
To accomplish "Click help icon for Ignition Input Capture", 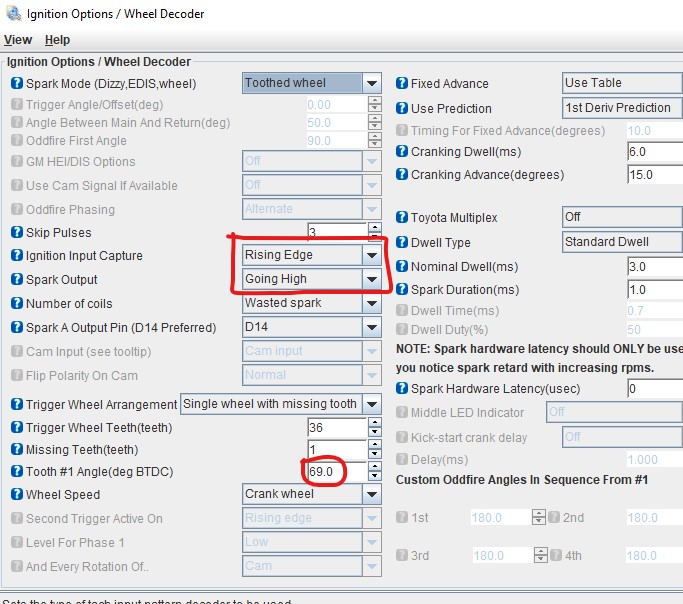I will 17,256.
